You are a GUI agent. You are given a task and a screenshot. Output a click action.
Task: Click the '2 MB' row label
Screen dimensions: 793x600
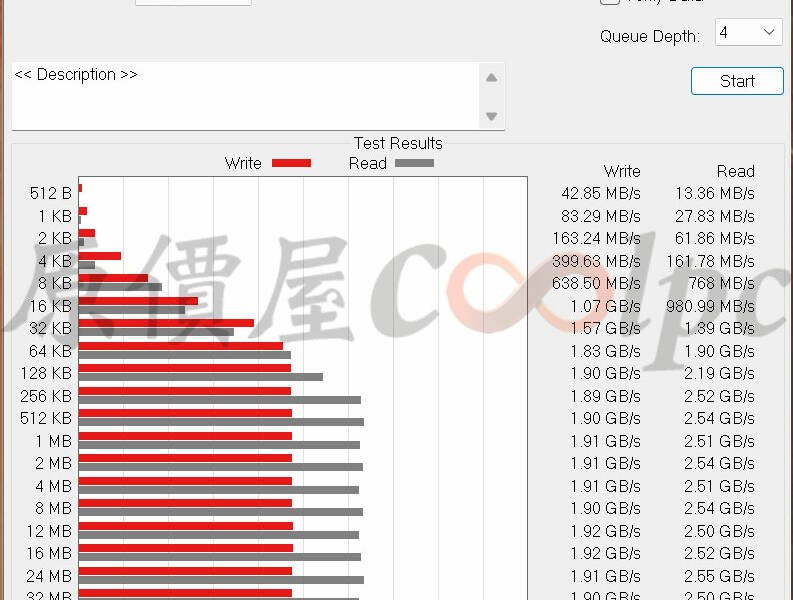(54, 463)
